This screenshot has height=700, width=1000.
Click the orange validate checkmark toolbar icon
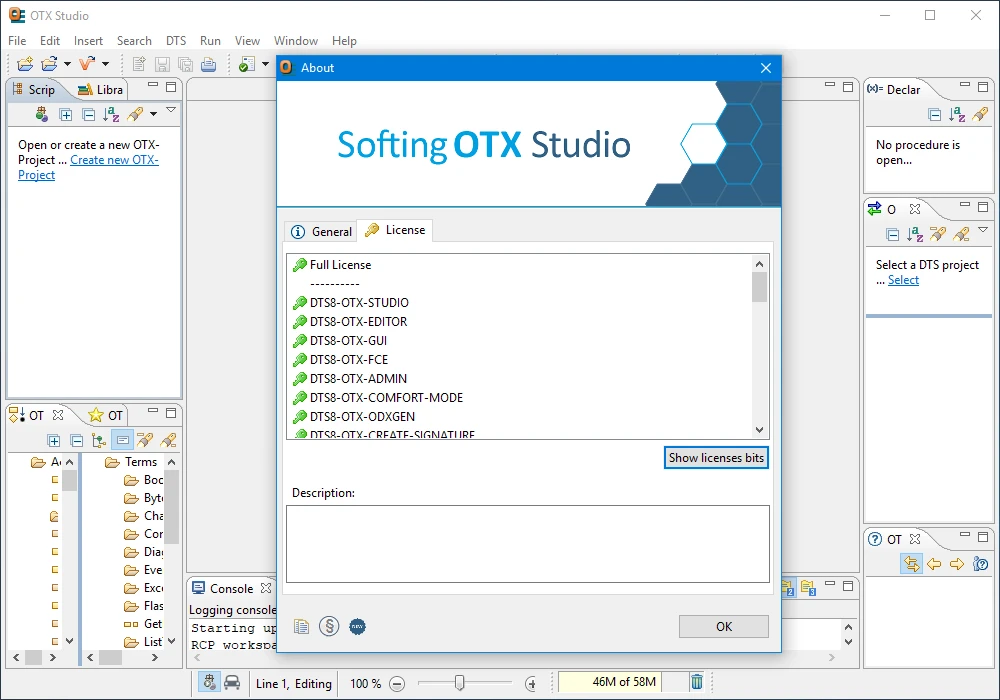click(86, 64)
